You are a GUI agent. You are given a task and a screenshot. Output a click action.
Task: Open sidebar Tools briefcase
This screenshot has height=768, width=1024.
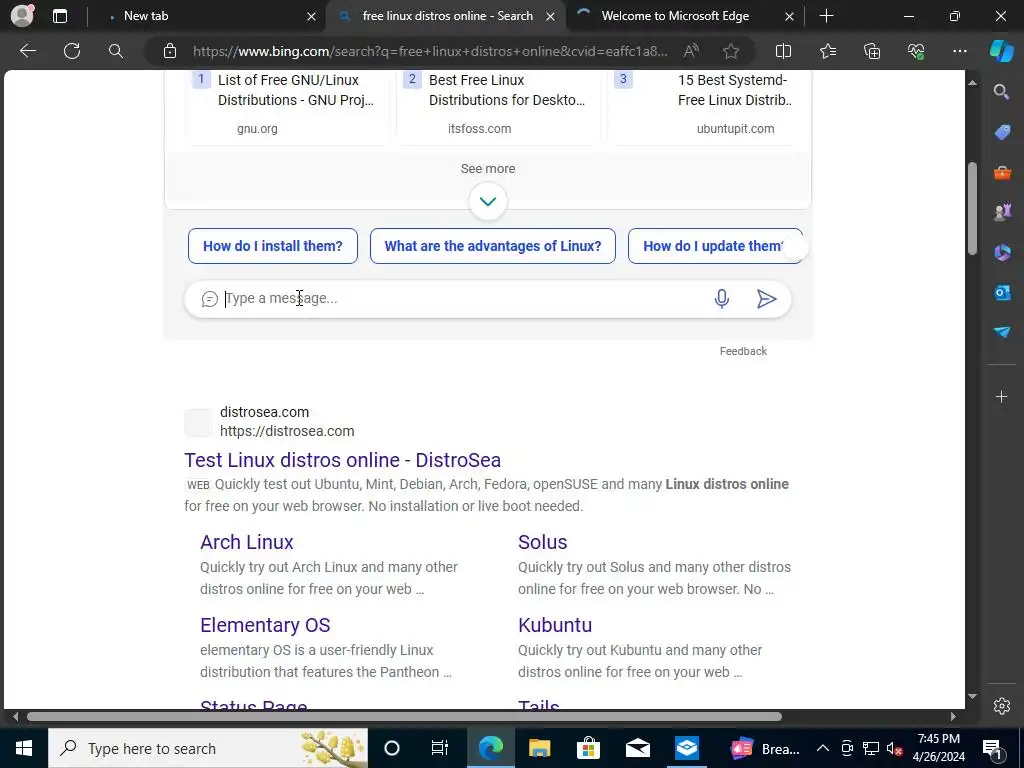click(x=1002, y=173)
